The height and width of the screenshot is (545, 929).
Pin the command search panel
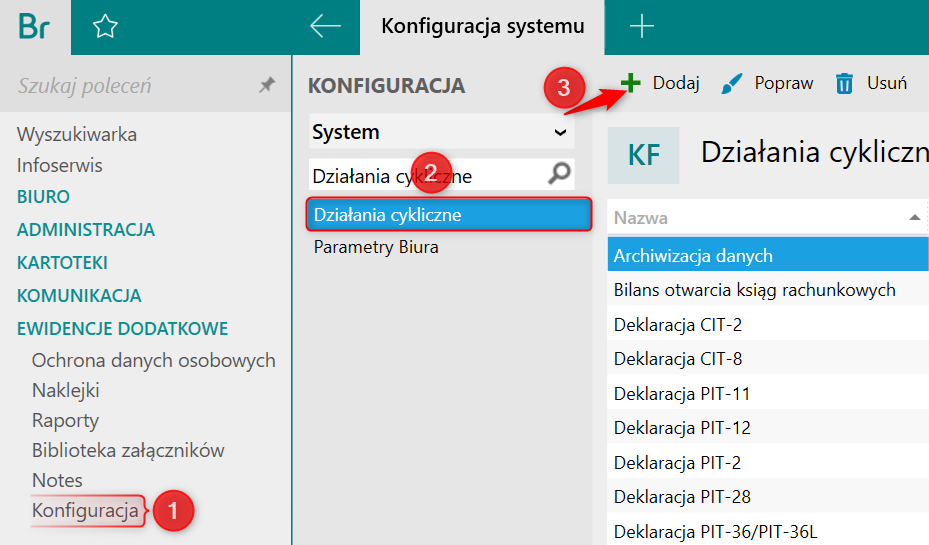pos(267,85)
